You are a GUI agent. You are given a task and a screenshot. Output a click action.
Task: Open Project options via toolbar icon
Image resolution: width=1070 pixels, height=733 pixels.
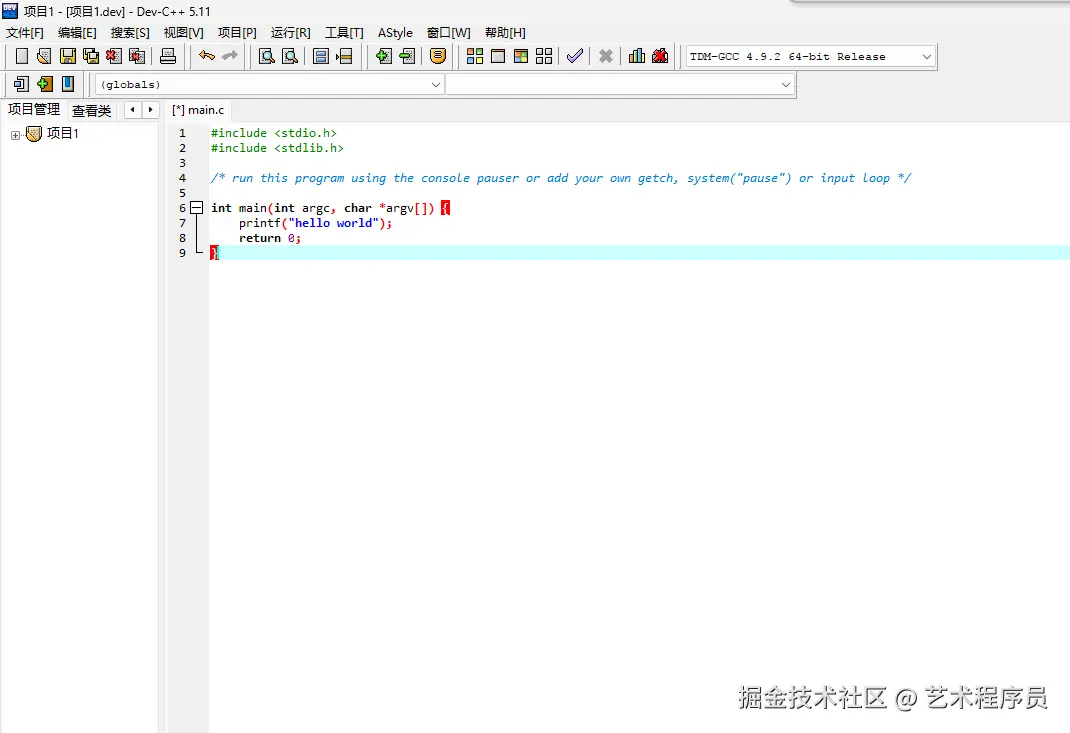click(x=438, y=56)
